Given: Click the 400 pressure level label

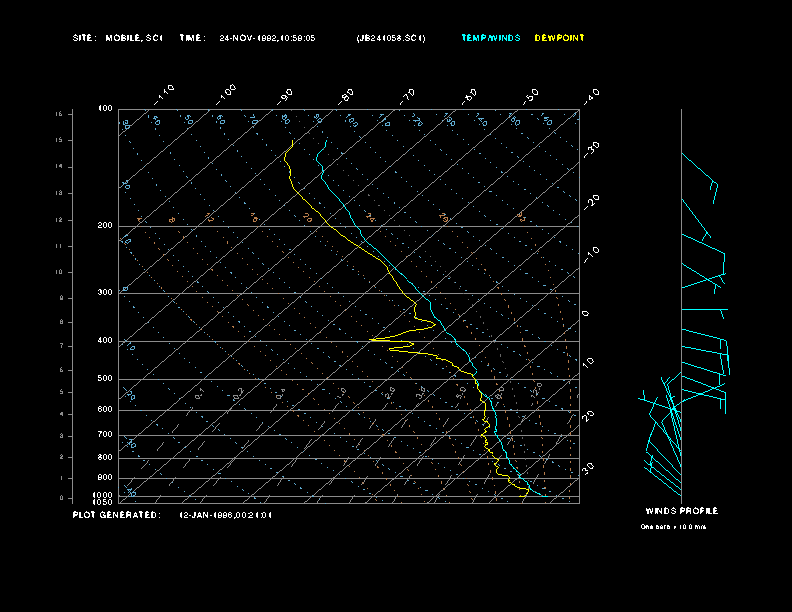Looking at the screenshot, I should coord(105,341).
